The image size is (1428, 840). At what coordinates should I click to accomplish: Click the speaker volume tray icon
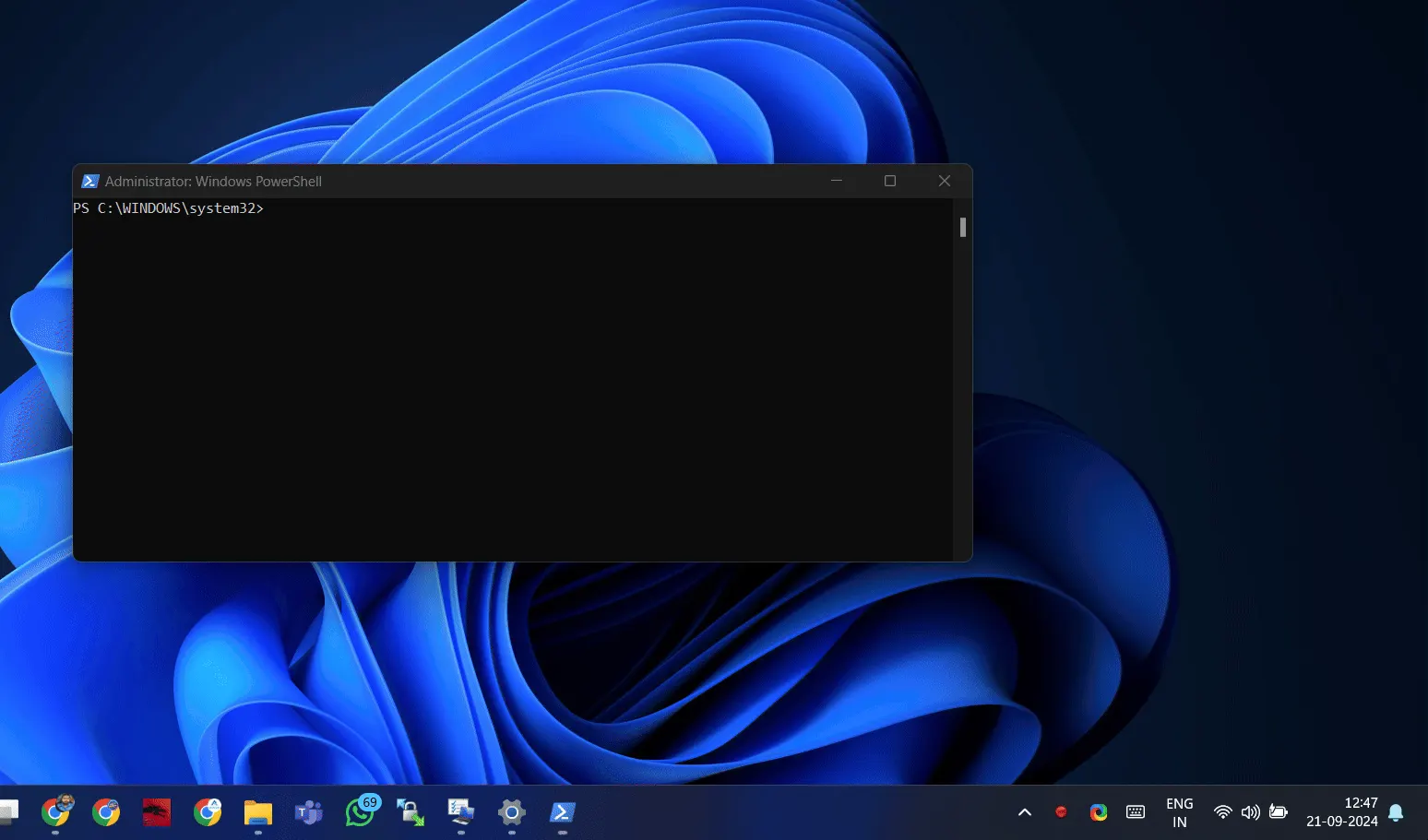(1251, 812)
